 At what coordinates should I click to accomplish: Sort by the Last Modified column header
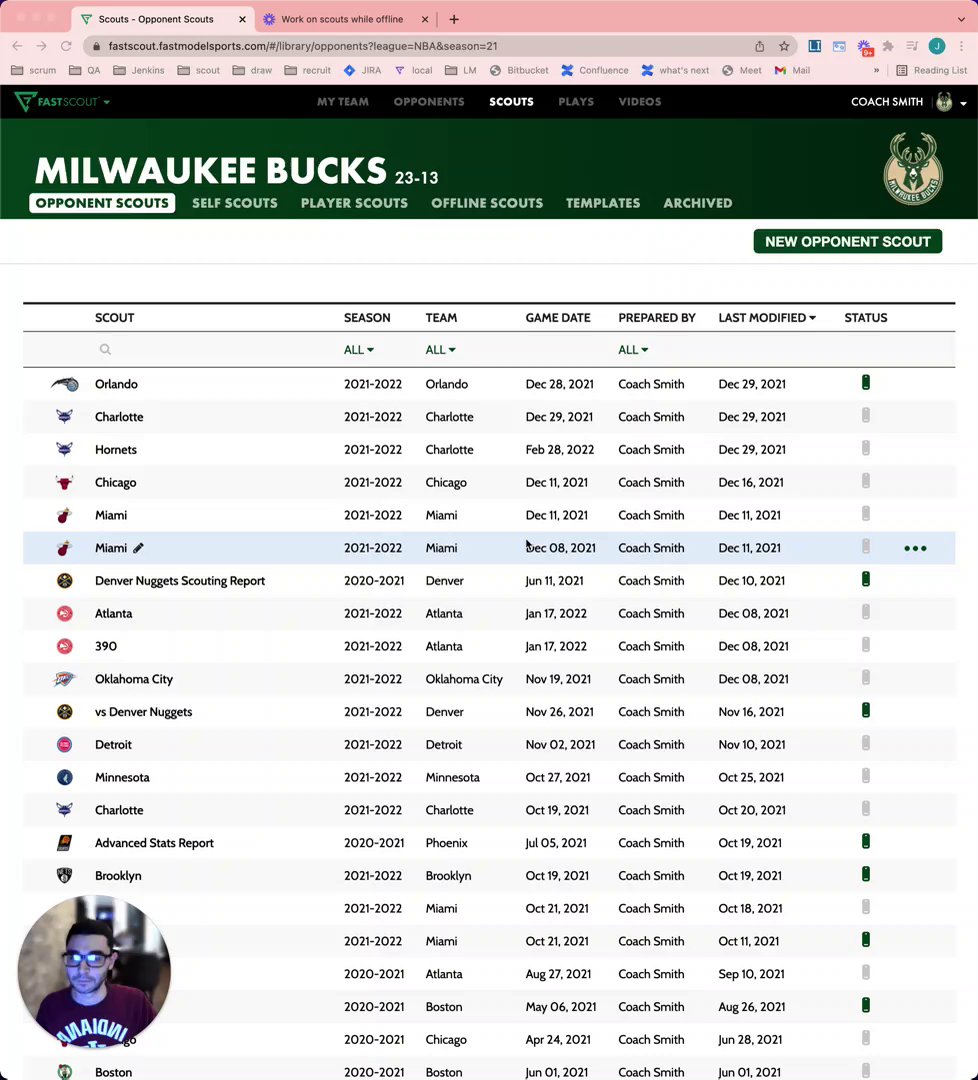click(767, 318)
